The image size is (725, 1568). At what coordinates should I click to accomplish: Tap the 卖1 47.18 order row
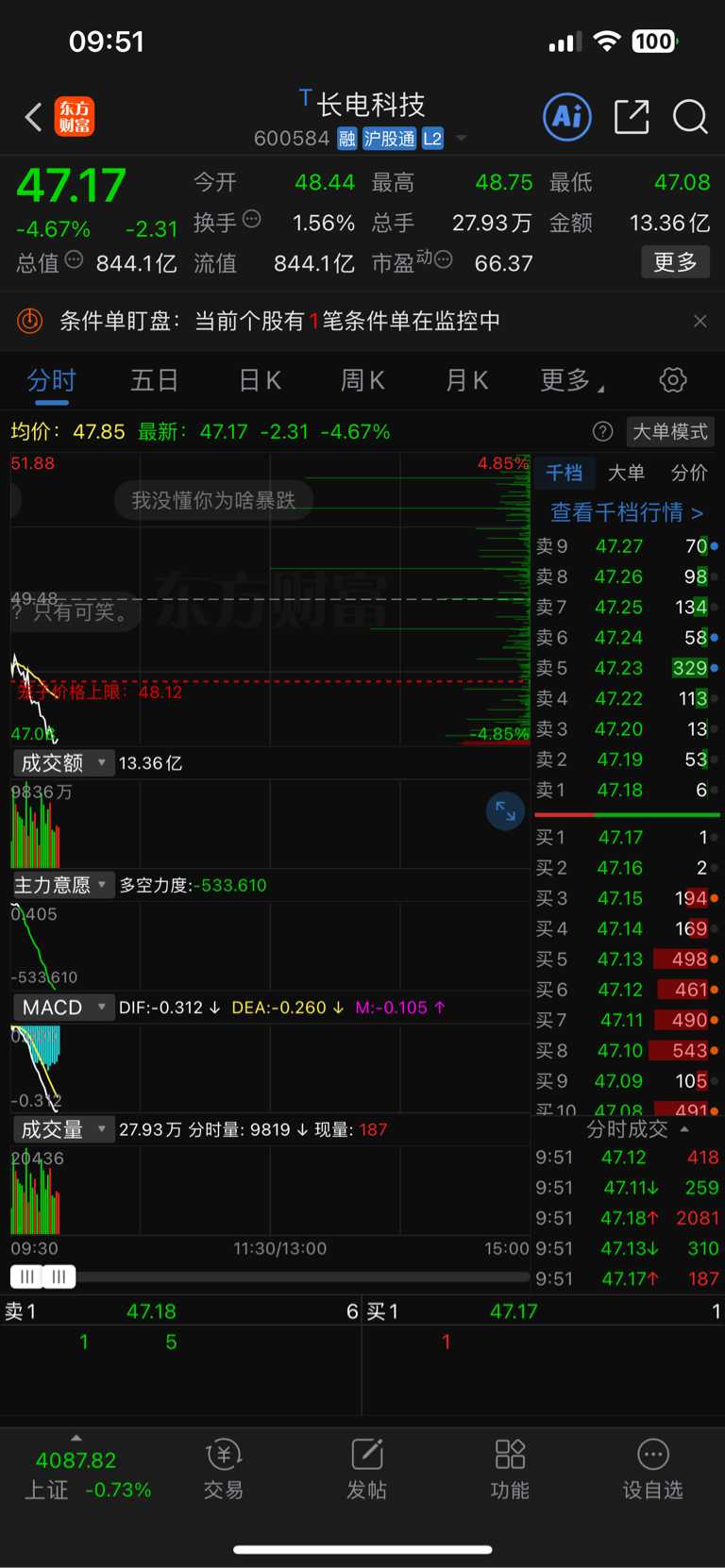pos(627,790)
